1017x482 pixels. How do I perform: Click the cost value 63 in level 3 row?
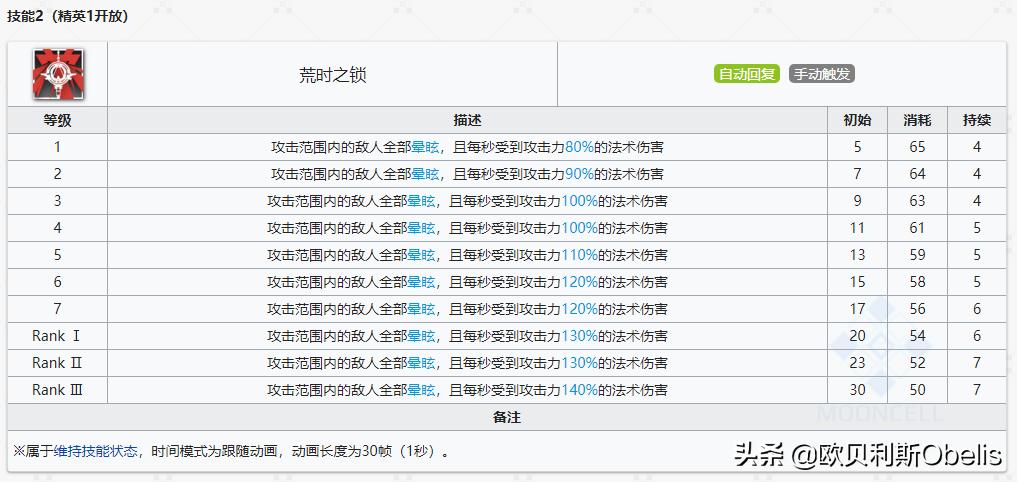[917, 202]
